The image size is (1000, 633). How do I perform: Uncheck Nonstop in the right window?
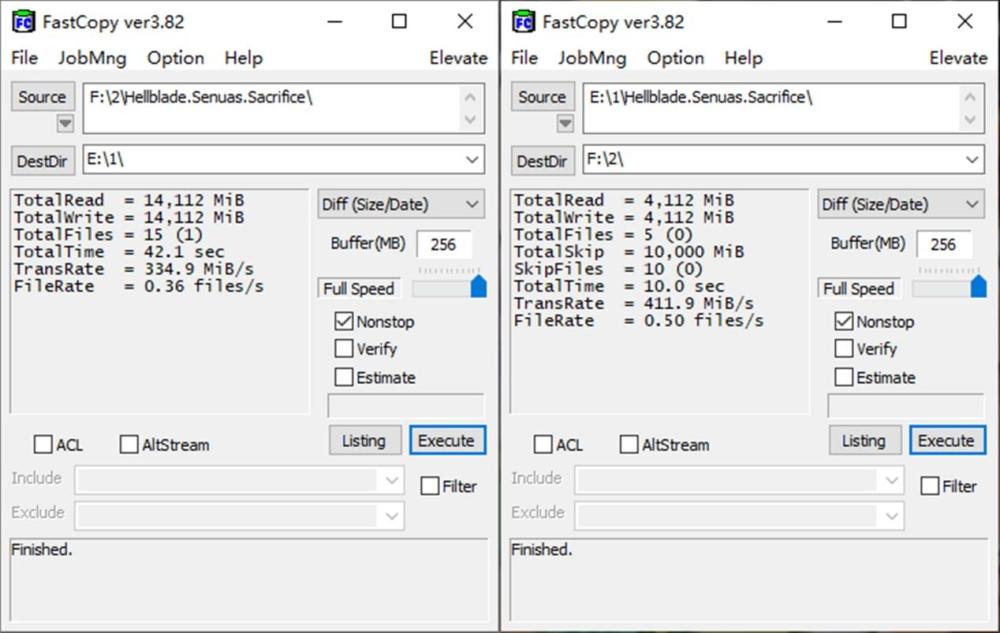pos(844,321)
